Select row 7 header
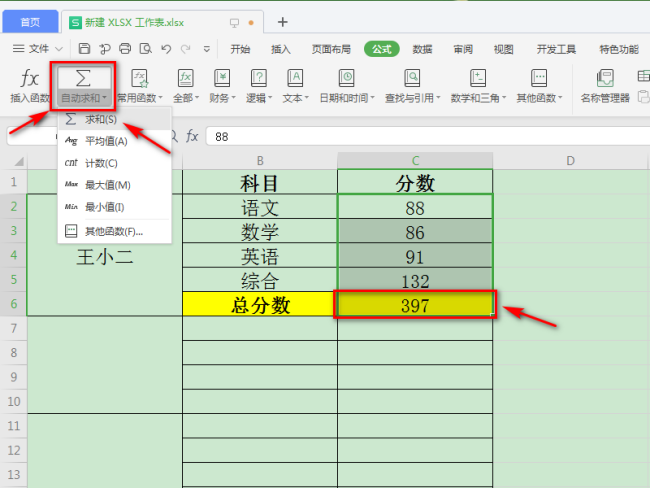650x488 pixels. 14,329
